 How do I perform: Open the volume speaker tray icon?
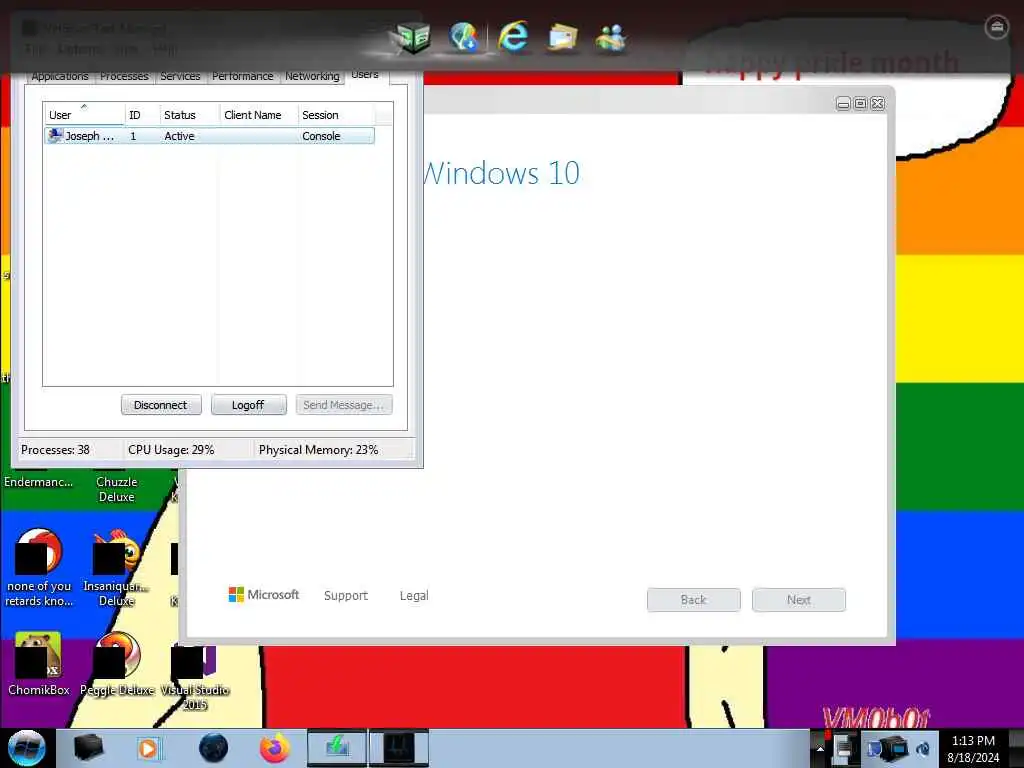(923, 749)
